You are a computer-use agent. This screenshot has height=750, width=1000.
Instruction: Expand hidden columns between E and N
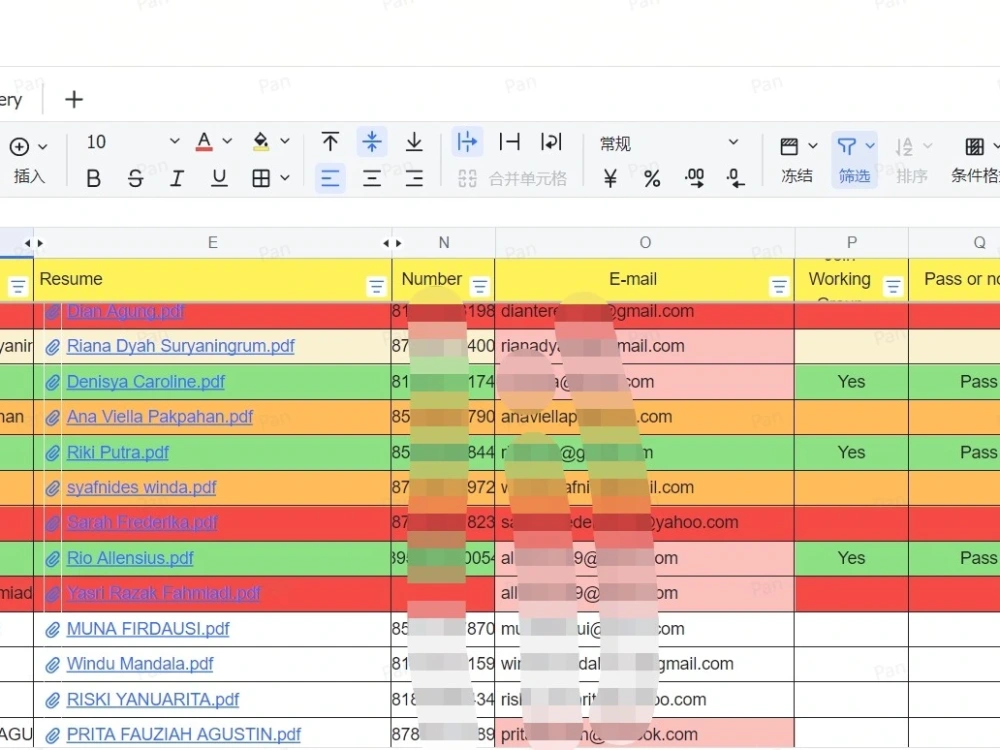(392, 243)
